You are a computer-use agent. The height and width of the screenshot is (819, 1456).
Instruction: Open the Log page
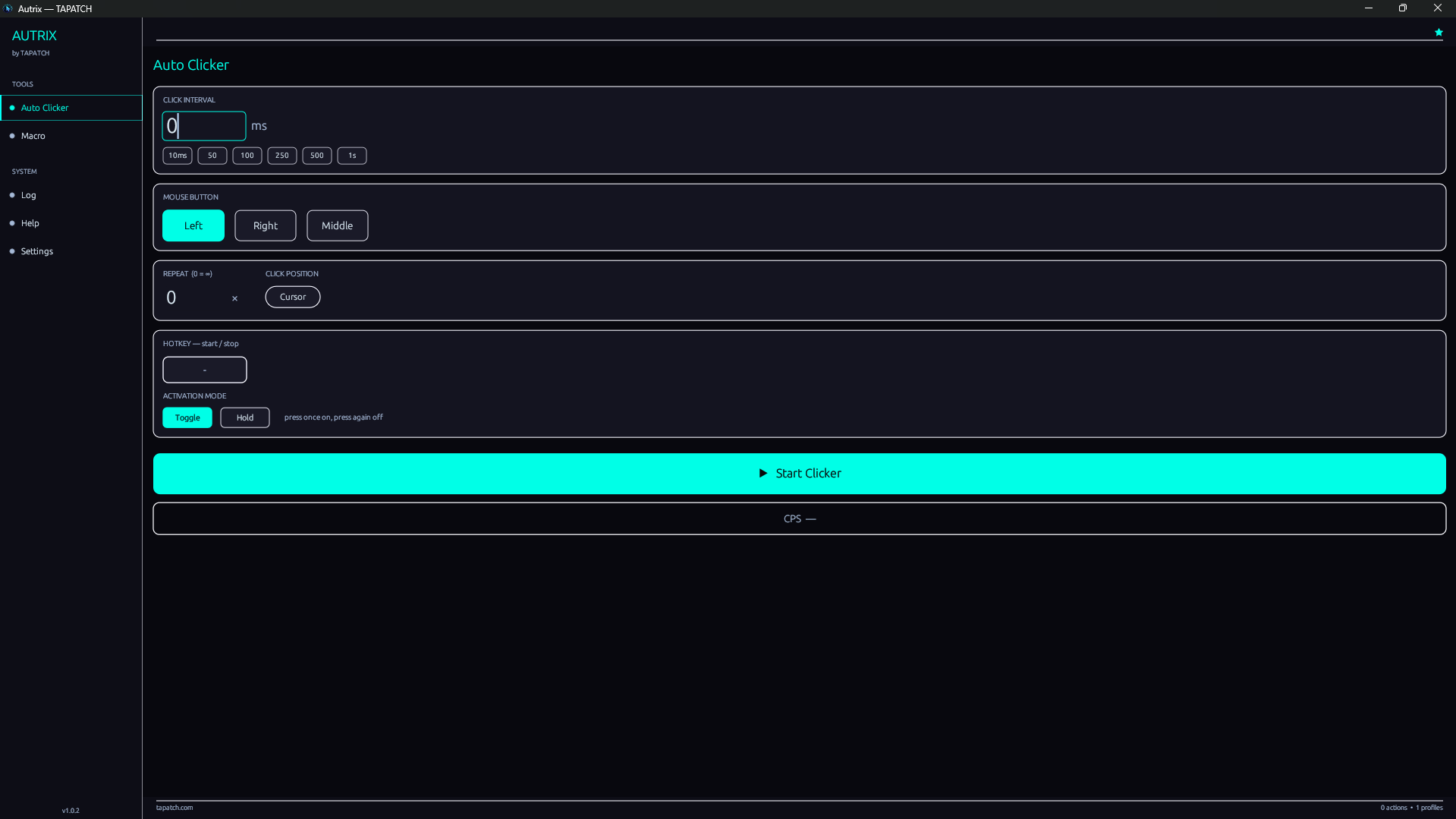(x=71, y=195)
